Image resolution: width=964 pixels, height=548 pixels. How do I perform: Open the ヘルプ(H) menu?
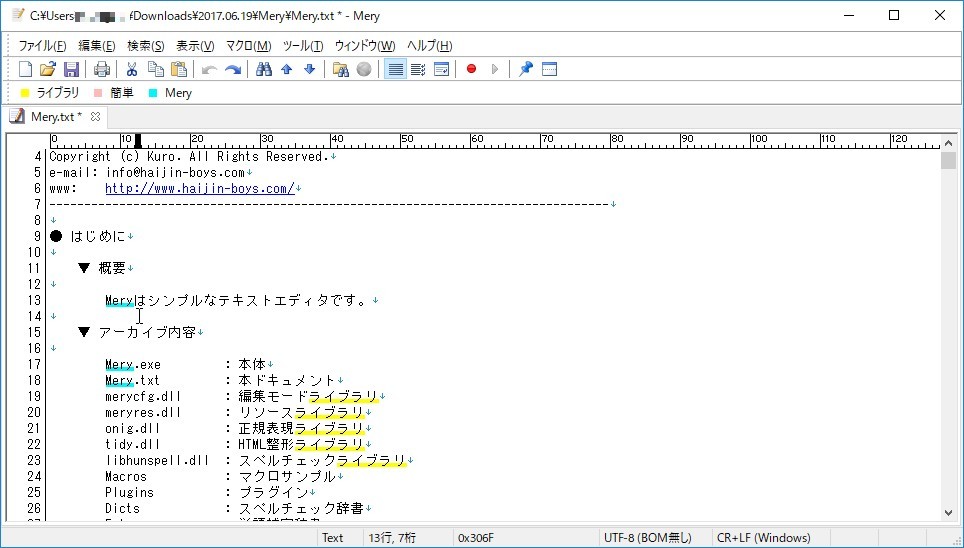[430, 46]
